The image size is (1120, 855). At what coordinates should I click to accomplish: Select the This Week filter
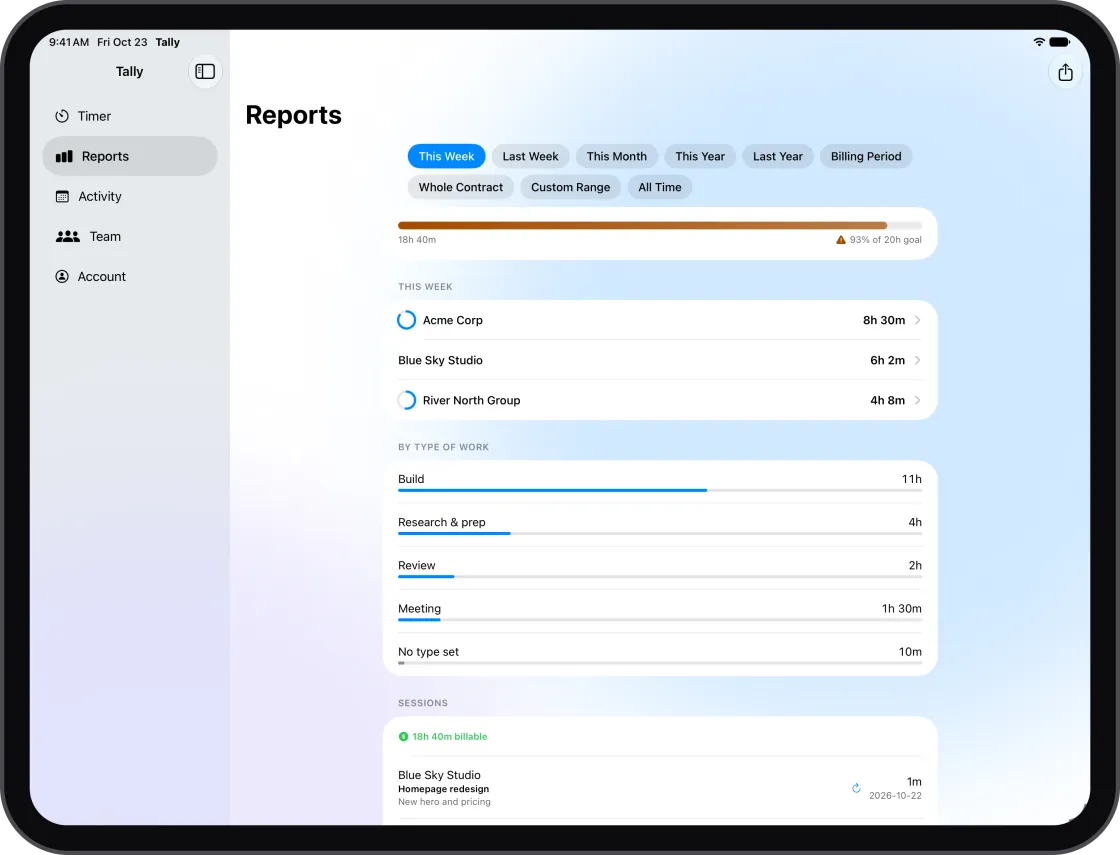point(446,156)
